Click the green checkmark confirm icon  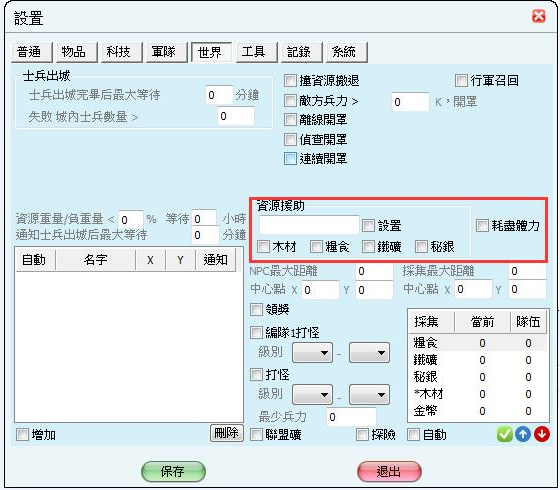(504, 434)
